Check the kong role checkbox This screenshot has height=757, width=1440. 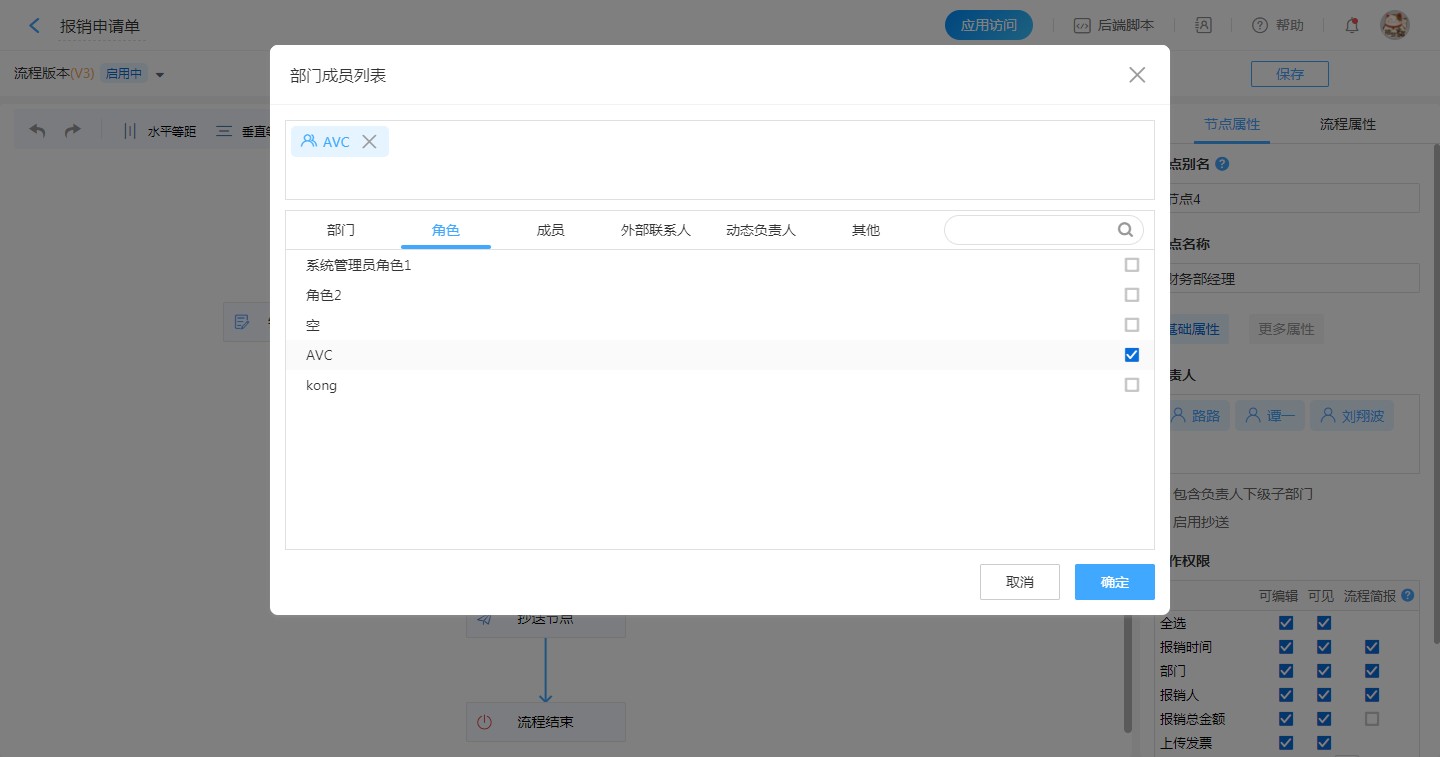coord(1132,385)
